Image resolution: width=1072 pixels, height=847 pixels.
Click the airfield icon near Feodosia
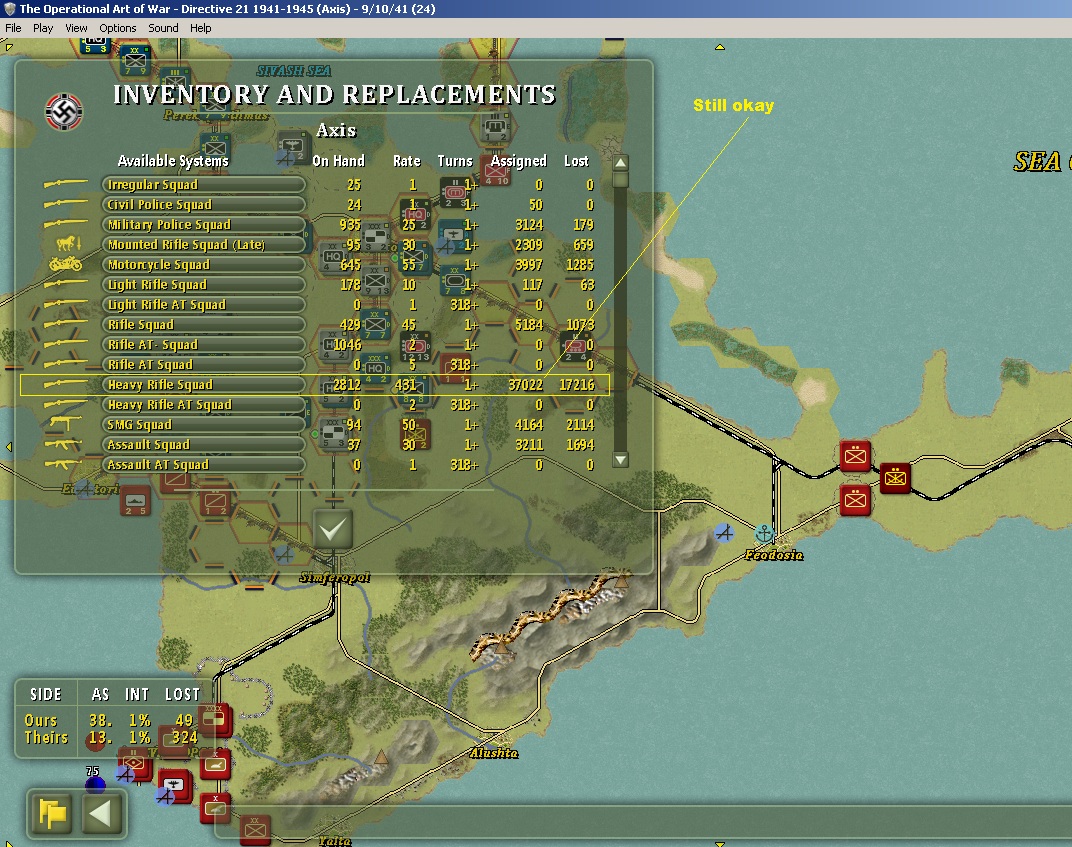724,533
